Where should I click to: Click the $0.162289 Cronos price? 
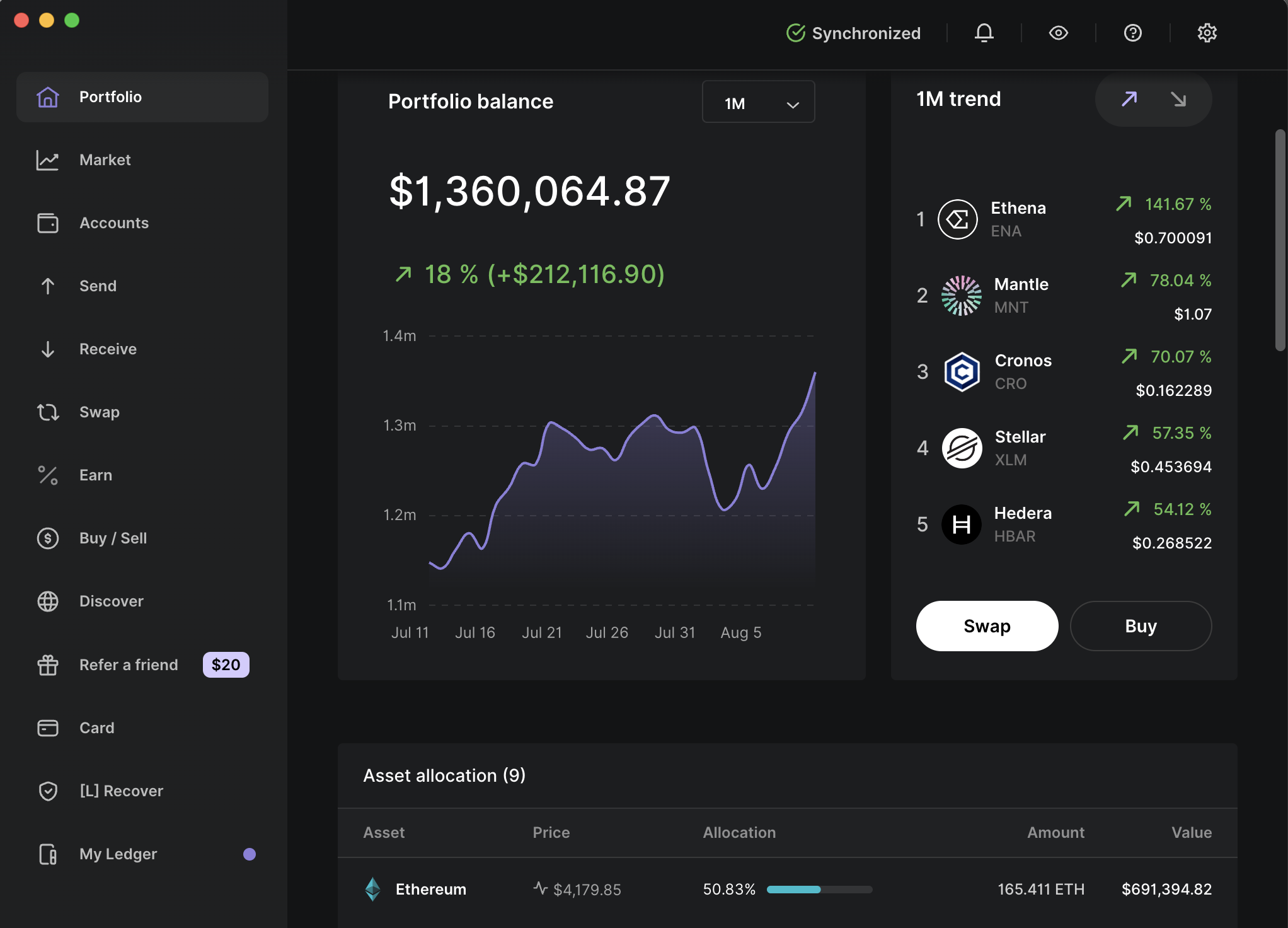coord(1173,390)
